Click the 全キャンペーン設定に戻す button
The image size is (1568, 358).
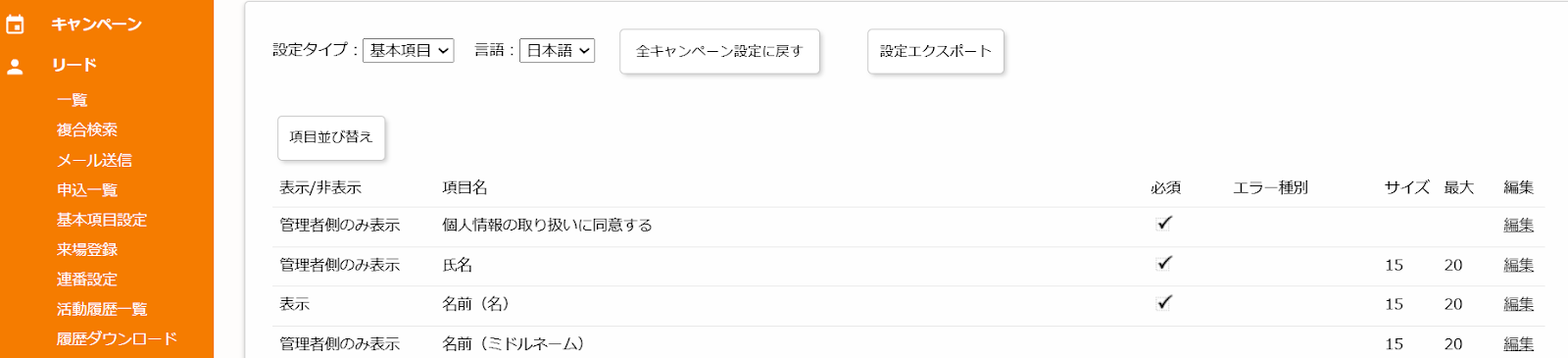coord(719,51)
